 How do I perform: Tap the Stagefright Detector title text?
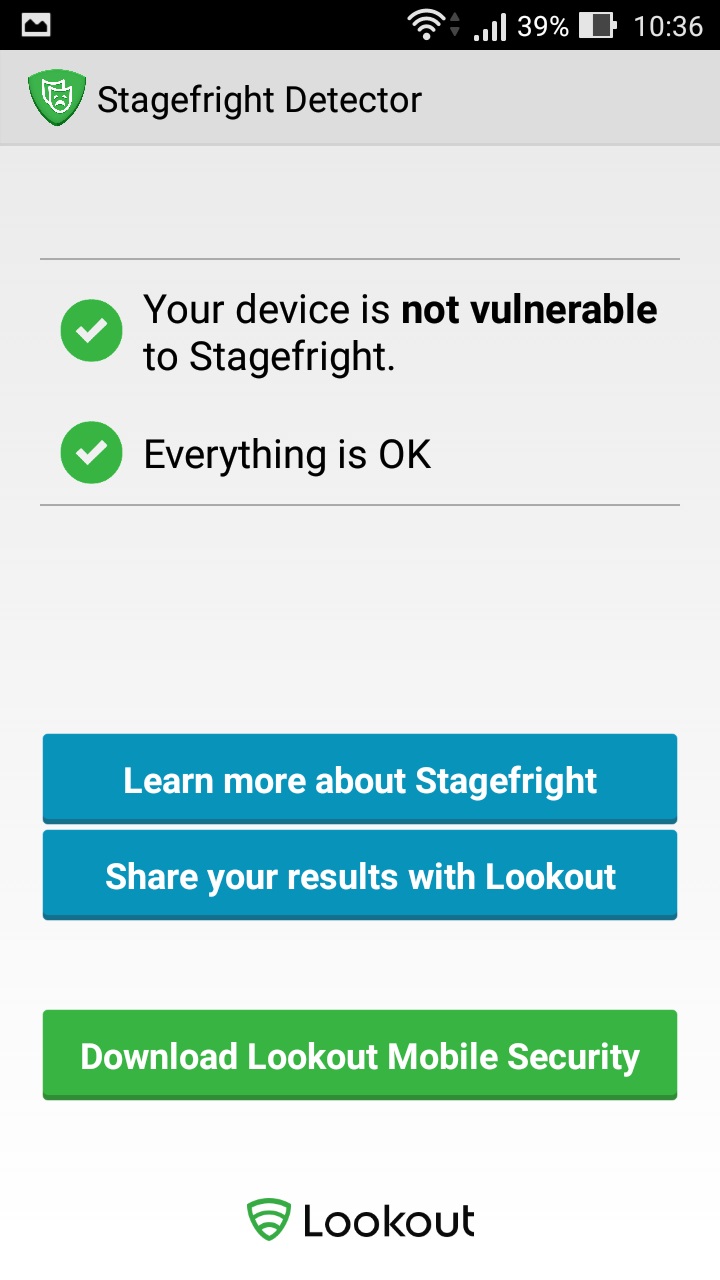(x=259, y=99)
